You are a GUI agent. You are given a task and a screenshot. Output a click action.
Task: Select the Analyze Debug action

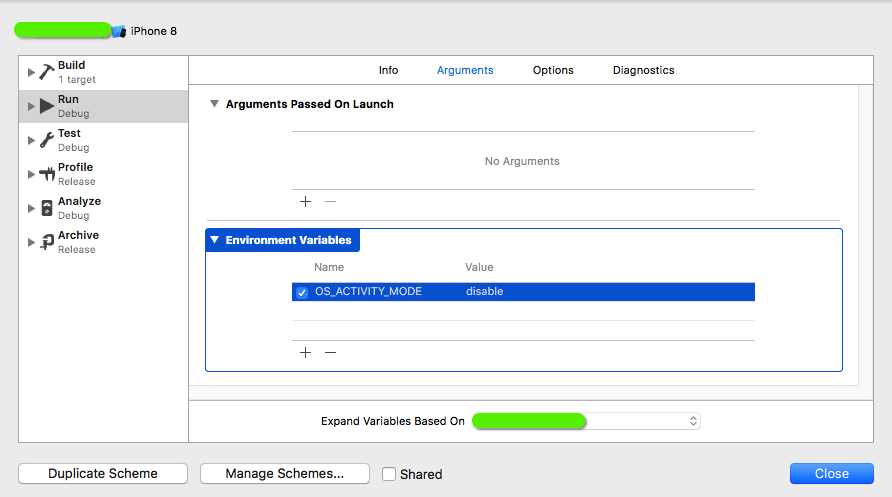click(104, 208)
